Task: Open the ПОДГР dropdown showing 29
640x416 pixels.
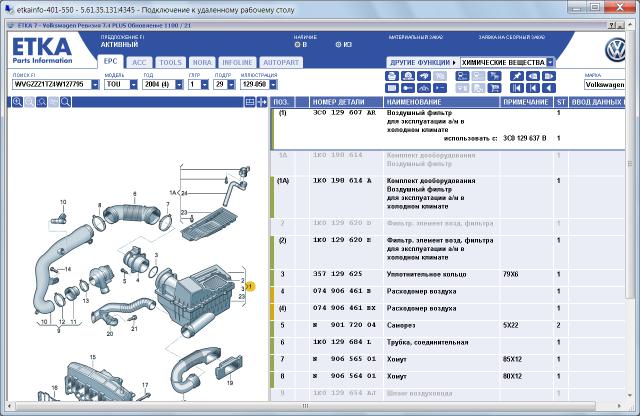Action: [x=231, y=85]
